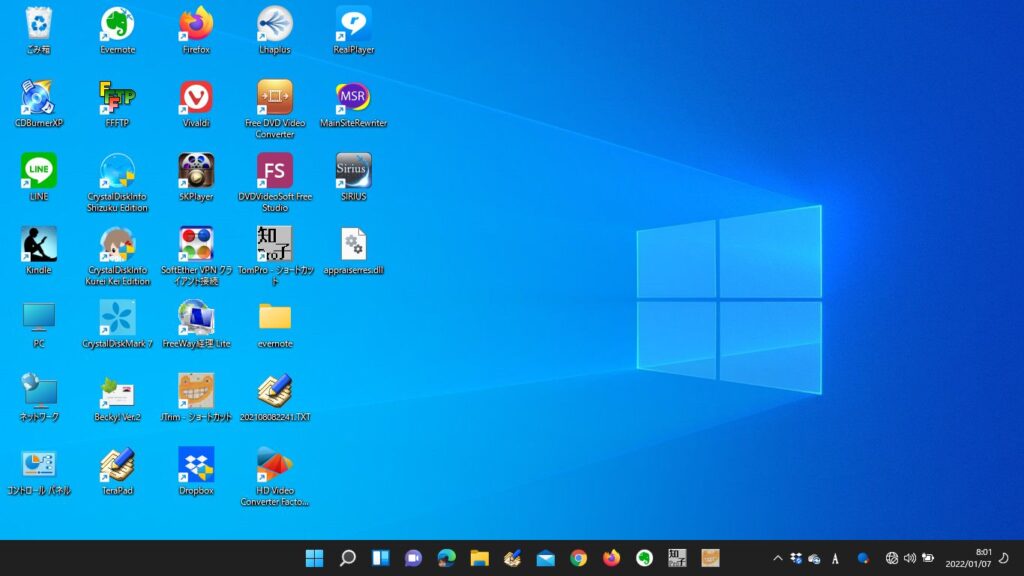Launch Firefox from the desktop shortcut
Image resolution: width=1024 pixels, height=576 pixels.
(x=195, y=22)
